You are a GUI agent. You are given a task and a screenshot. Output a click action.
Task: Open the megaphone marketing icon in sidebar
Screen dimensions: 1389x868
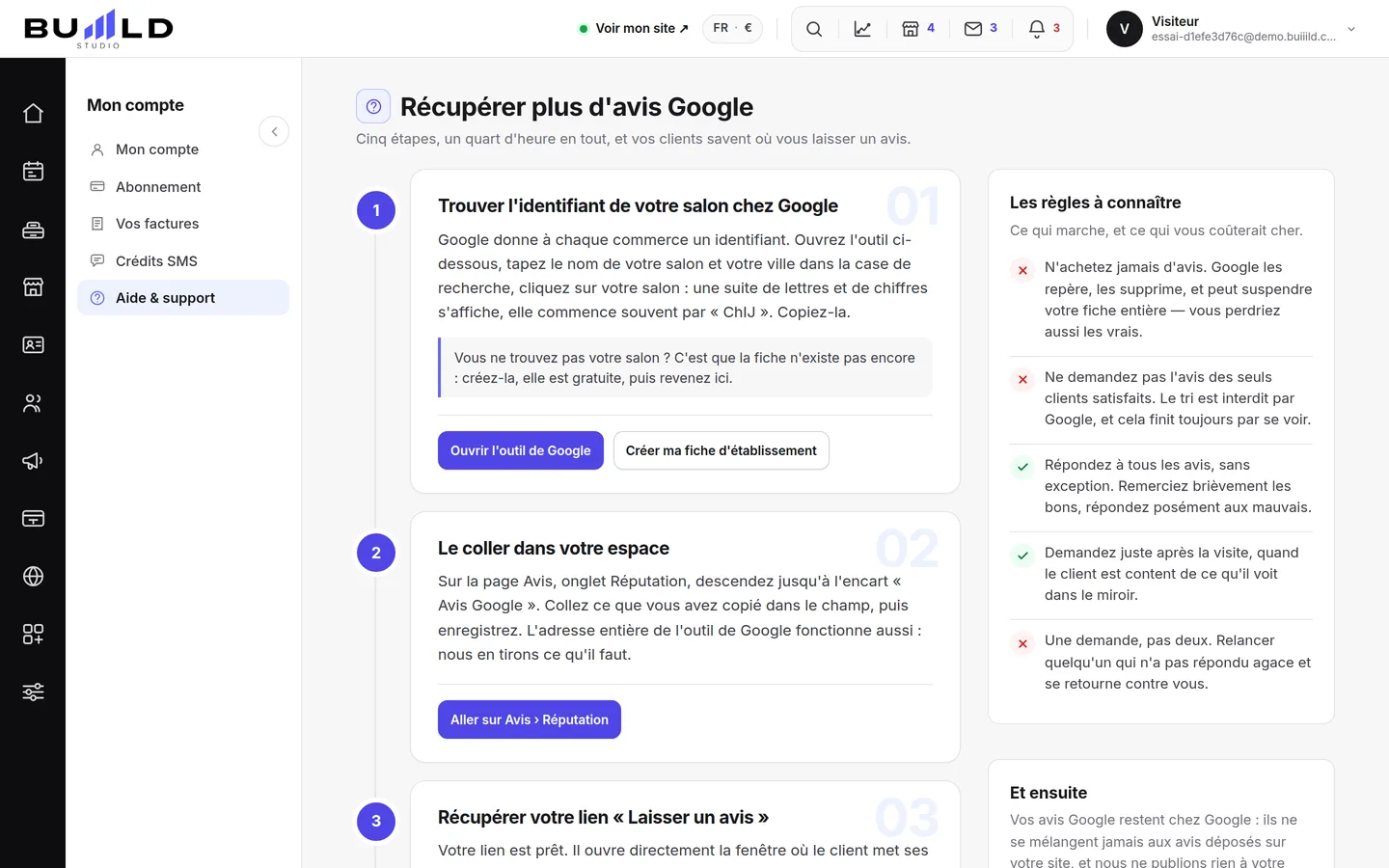(33, 461)
